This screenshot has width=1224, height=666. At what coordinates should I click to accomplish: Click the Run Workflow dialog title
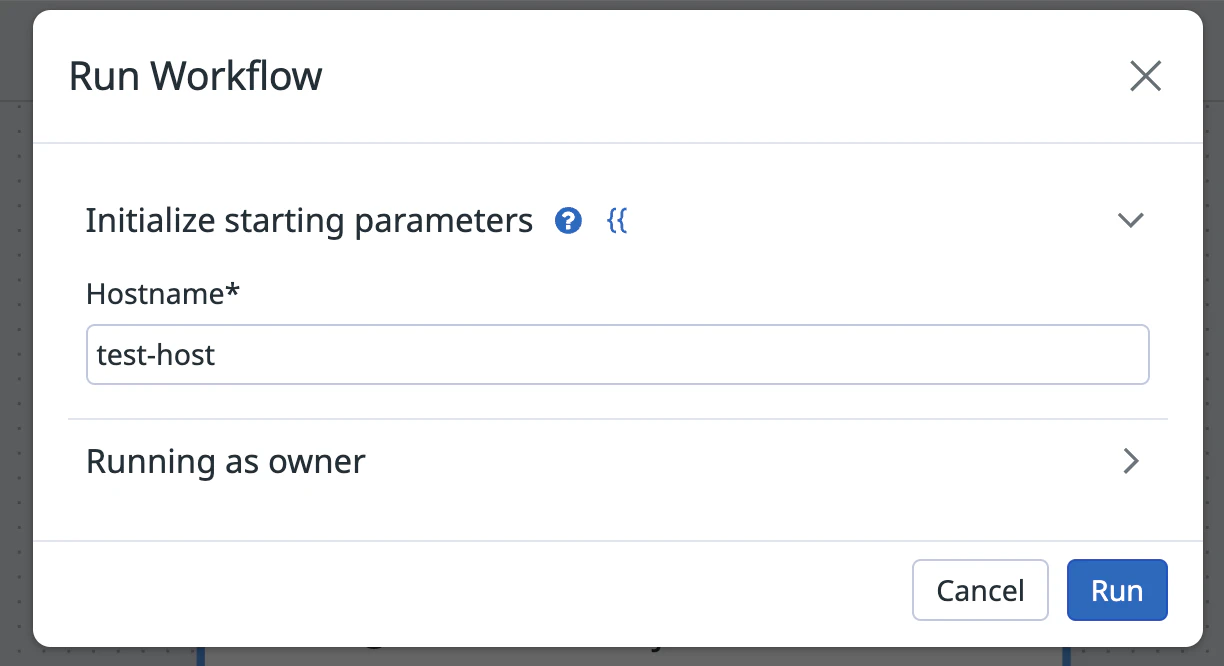pos(196,75)
